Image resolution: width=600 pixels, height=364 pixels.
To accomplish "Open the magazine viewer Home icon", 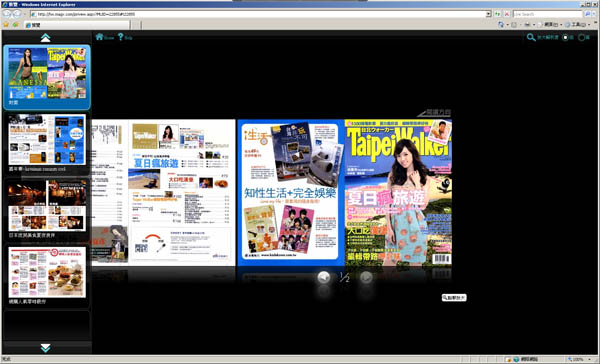I will pyautogui.click(x=99, y=37).
